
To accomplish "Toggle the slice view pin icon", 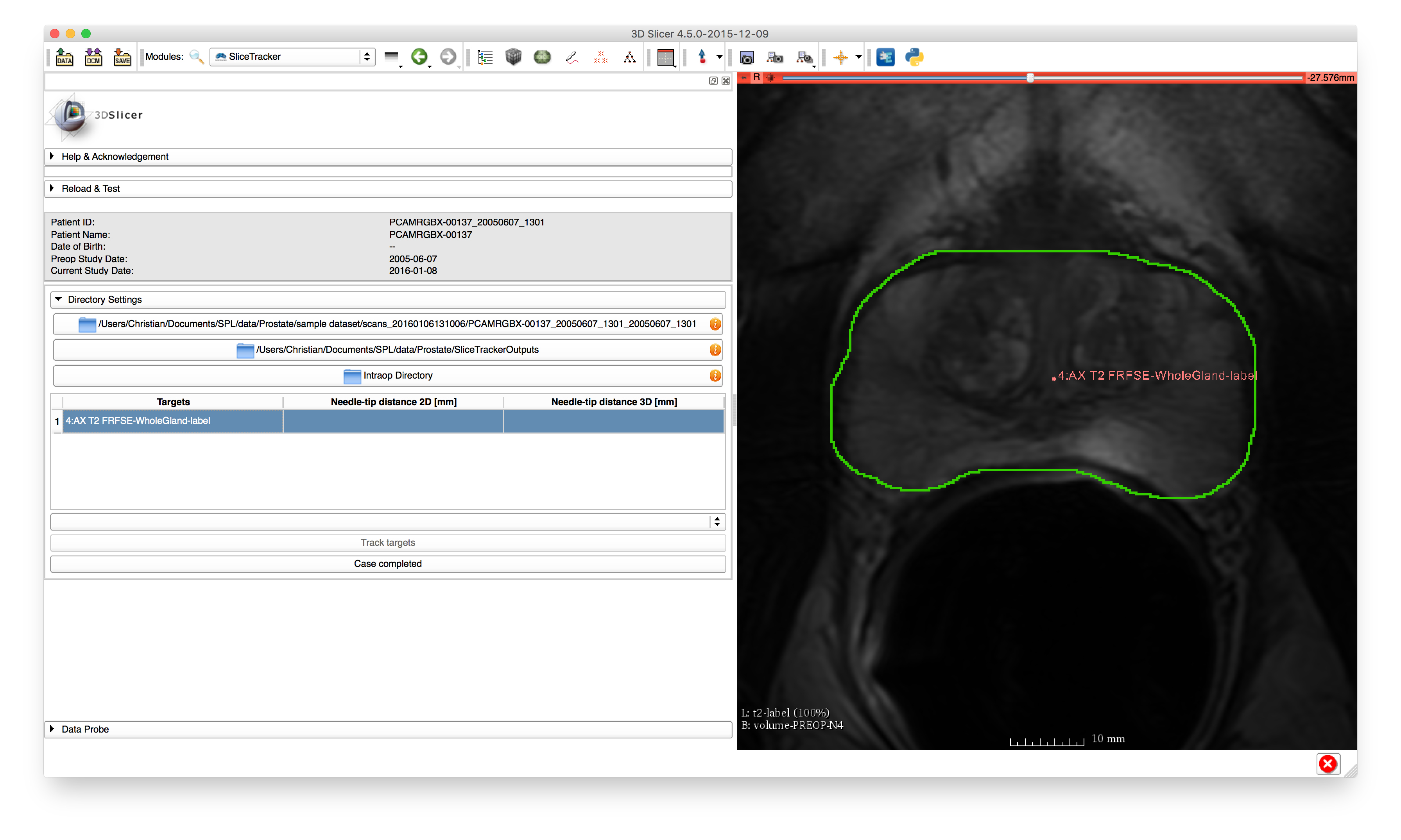I will point(743,77).
